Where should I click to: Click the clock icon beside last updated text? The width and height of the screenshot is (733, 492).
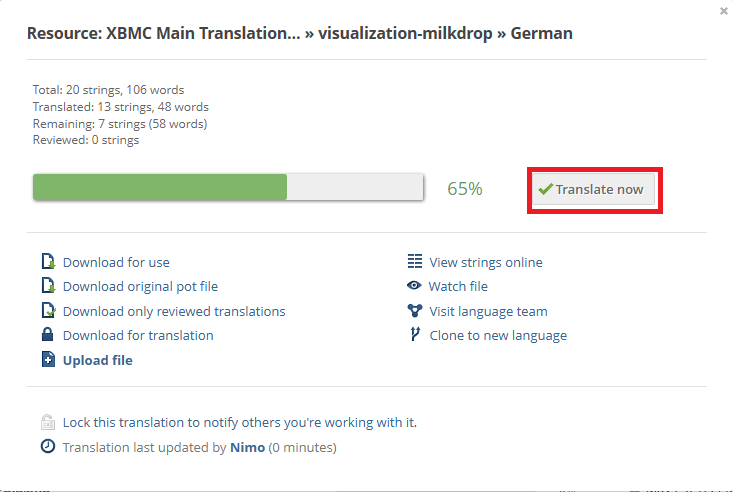pyautogui.click(x=48, y=446)
